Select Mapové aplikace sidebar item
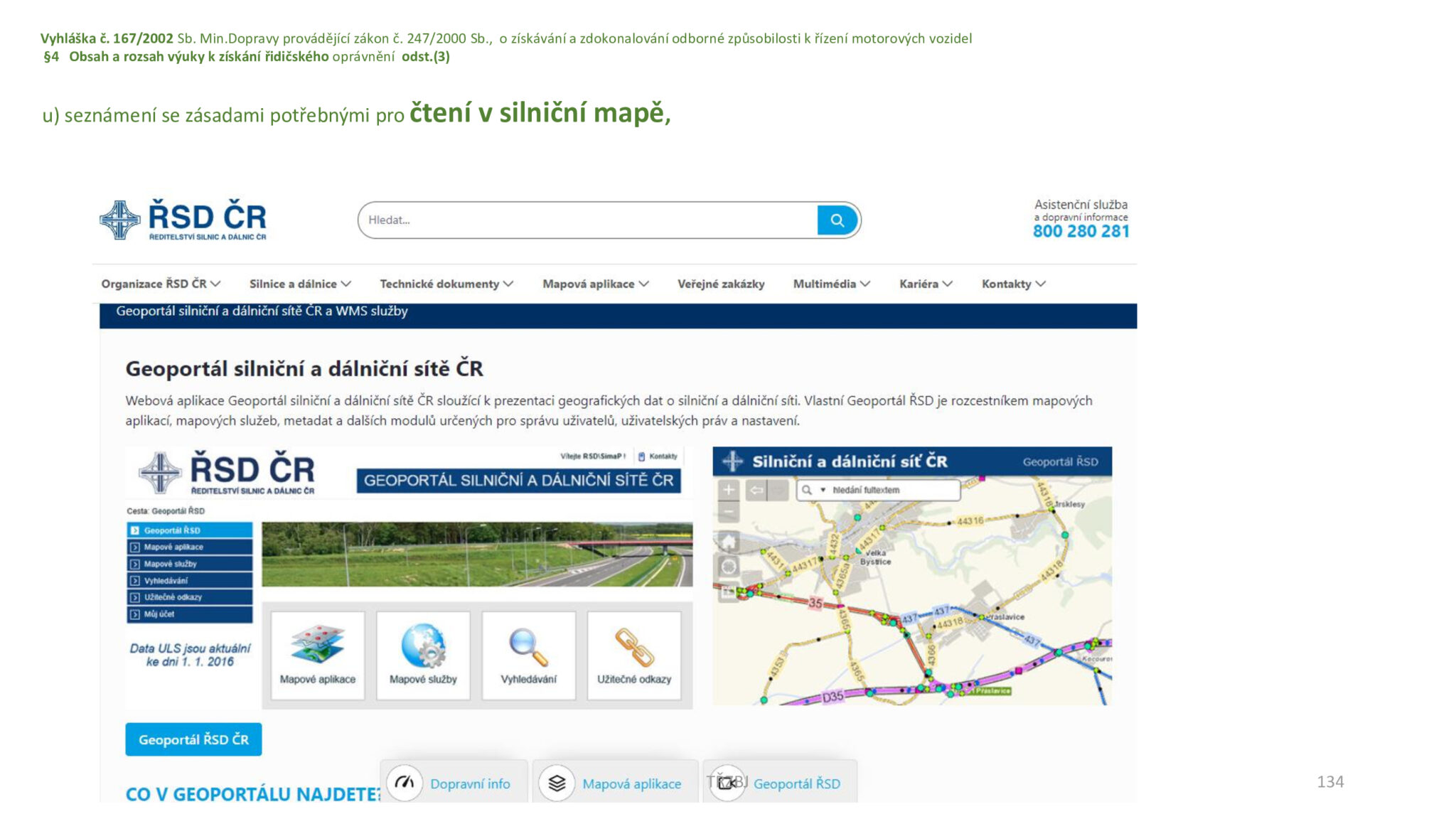Image resolution: width=1456 pixels, height=819 pixels. point(190,547)
